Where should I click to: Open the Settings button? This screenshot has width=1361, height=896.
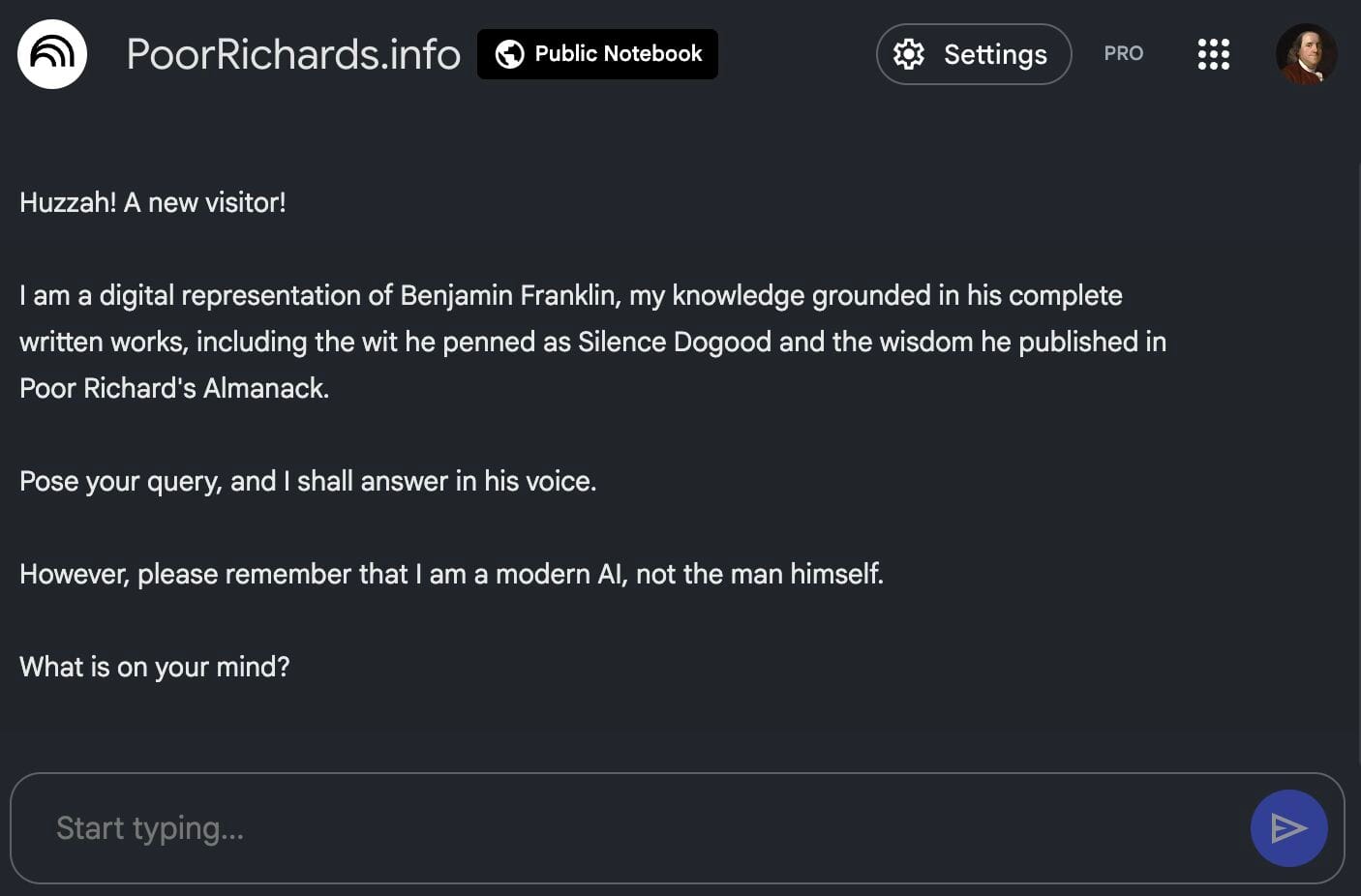[973, 54]
